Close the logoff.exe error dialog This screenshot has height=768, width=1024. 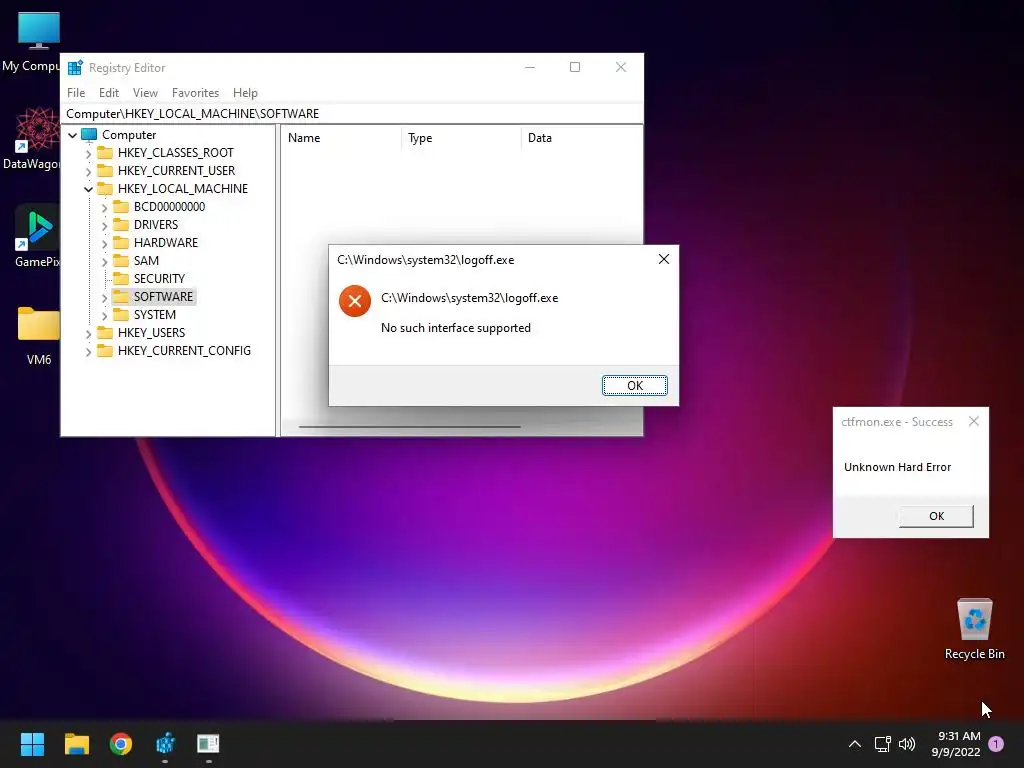coord(664,259)
